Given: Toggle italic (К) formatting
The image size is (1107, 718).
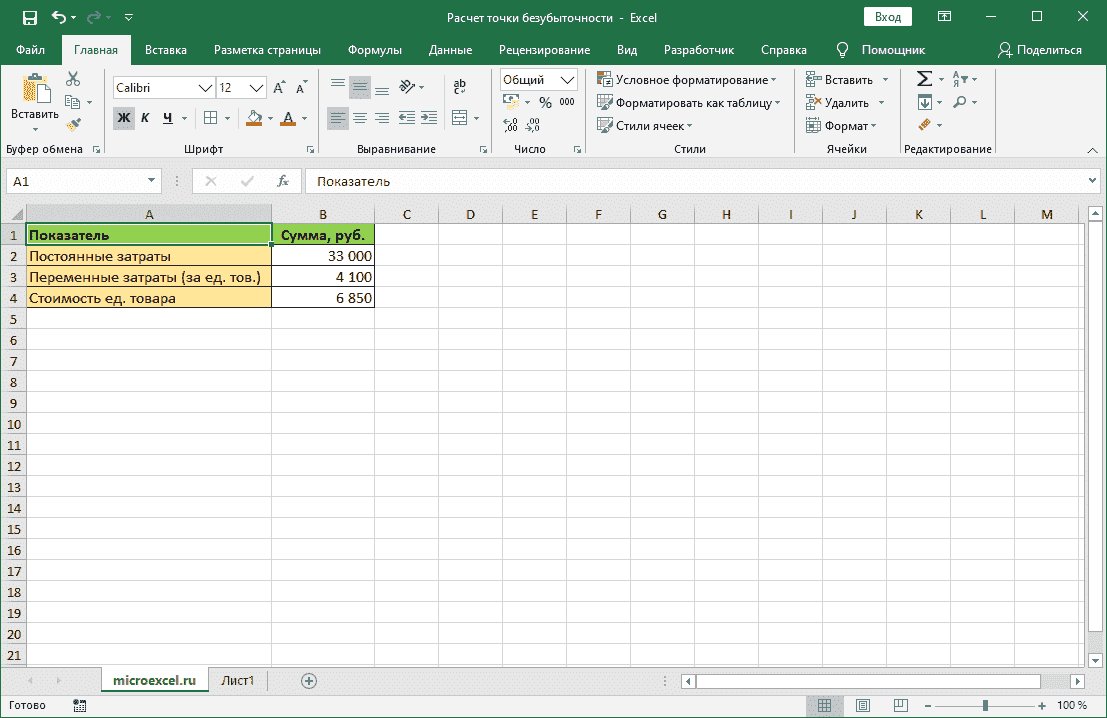Looking at the screenshot, I should pyautogui.click(x=145, y=118).
